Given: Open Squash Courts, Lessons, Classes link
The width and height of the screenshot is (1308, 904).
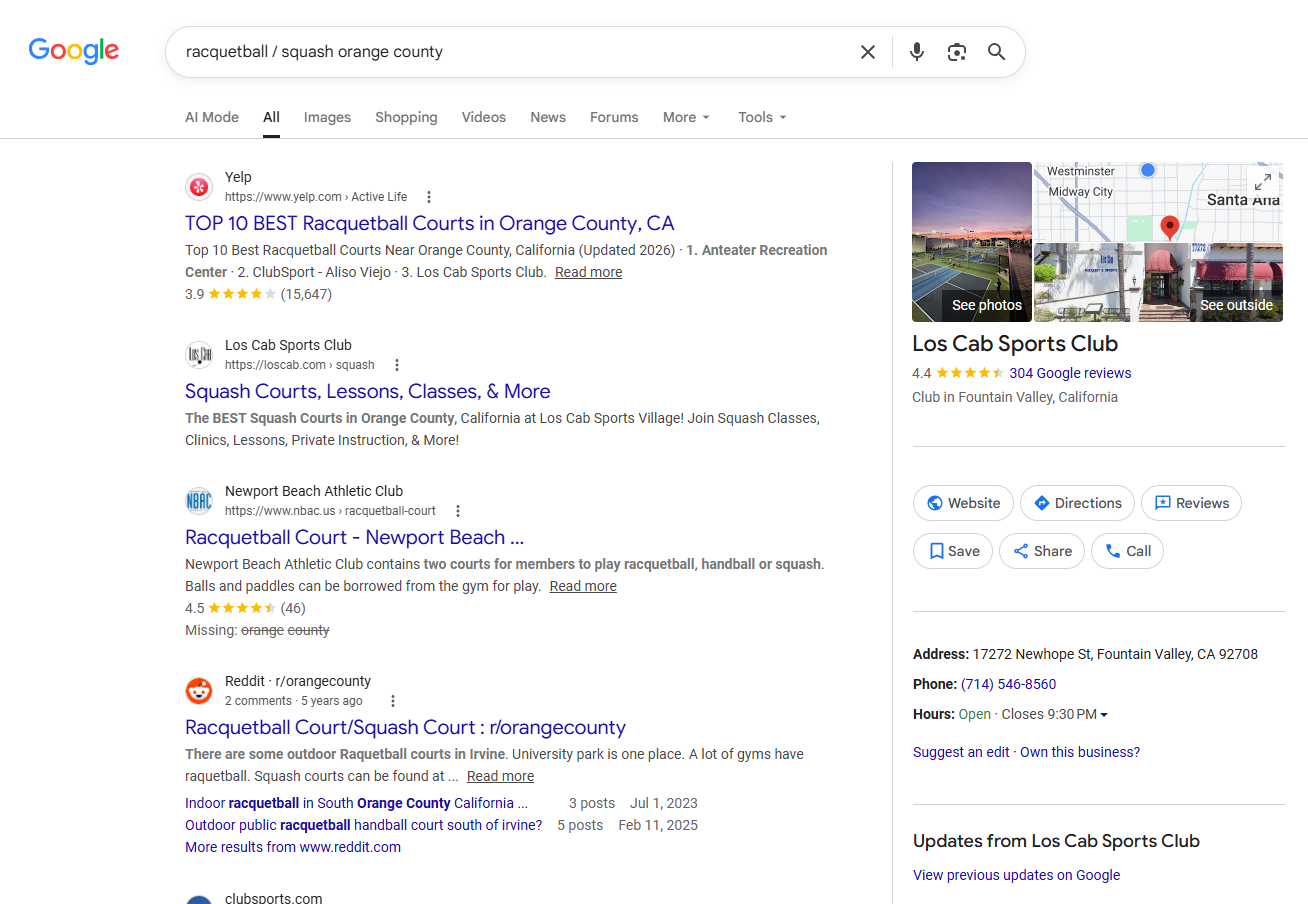Looking at the screenshot, I should click(x=368, y=391).
